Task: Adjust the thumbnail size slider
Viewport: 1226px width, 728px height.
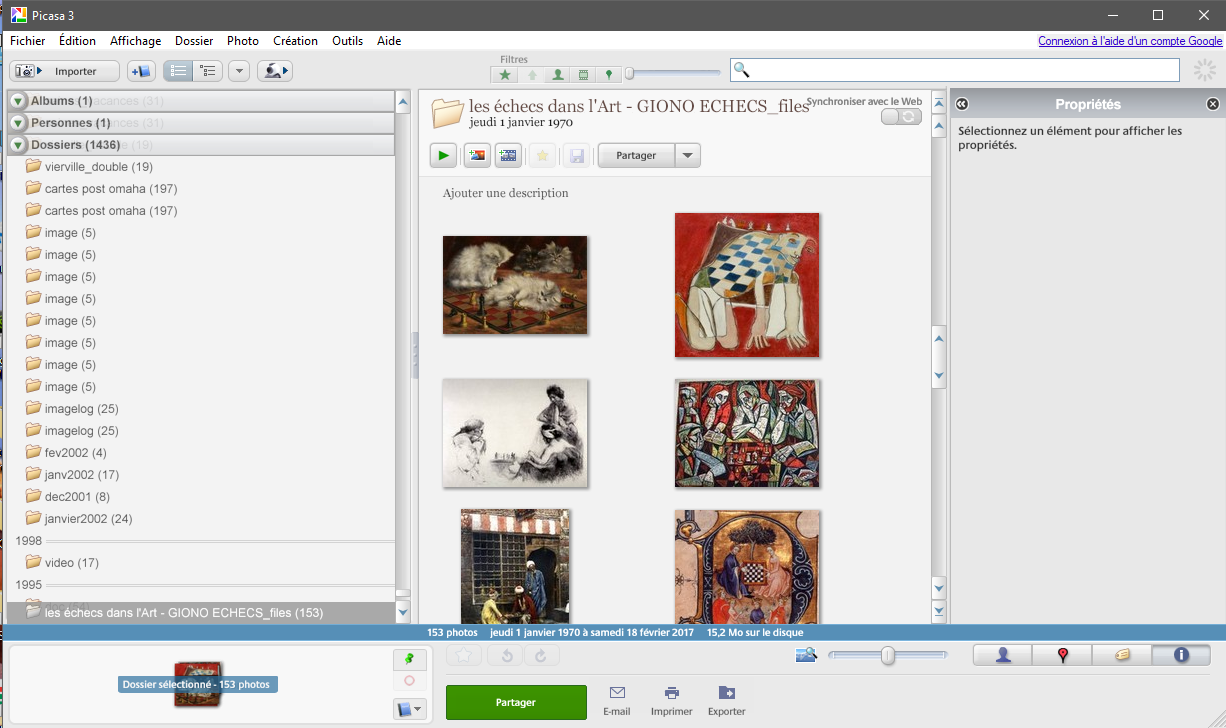Action: (x=887, y=656)
